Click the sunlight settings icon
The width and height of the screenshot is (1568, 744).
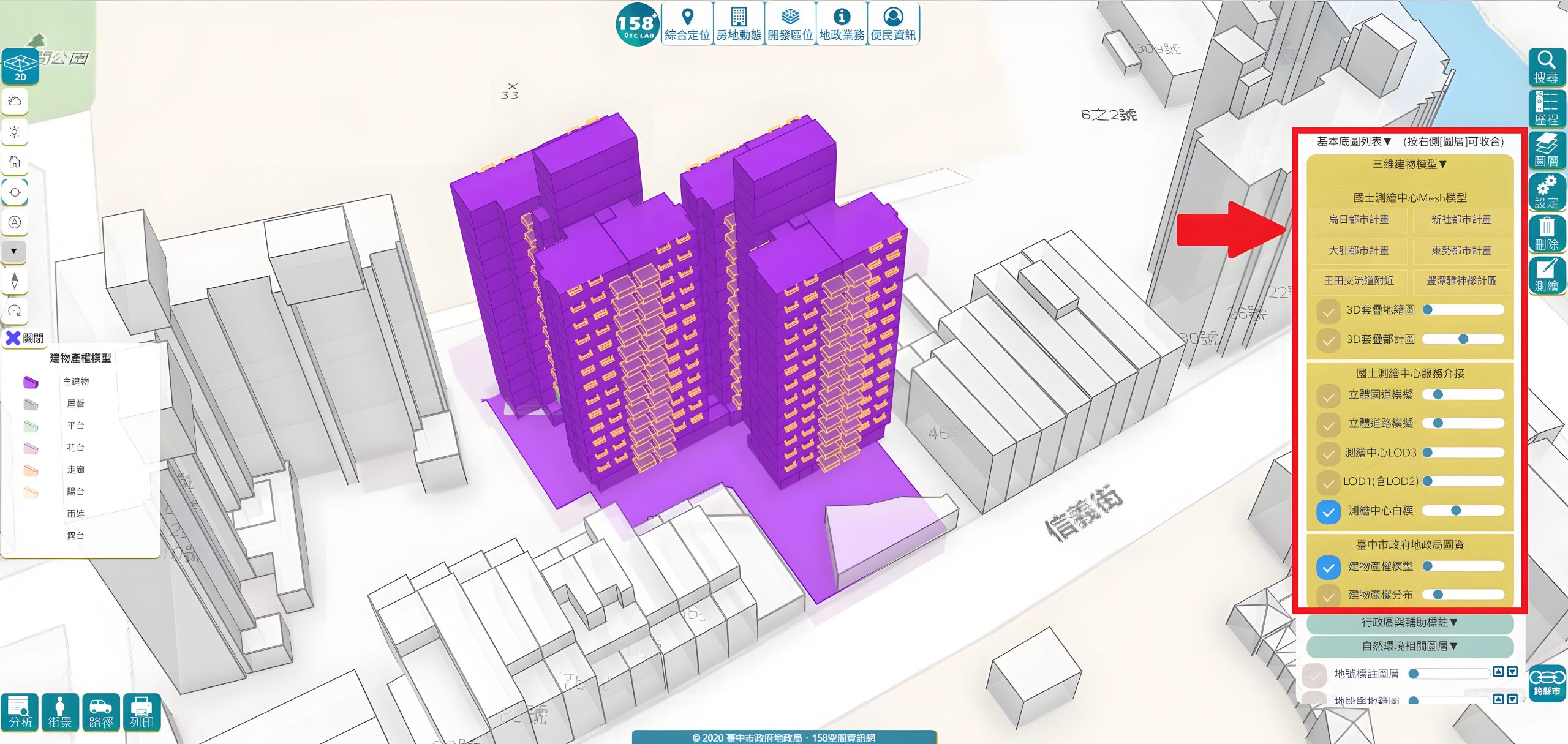point(15,132)
